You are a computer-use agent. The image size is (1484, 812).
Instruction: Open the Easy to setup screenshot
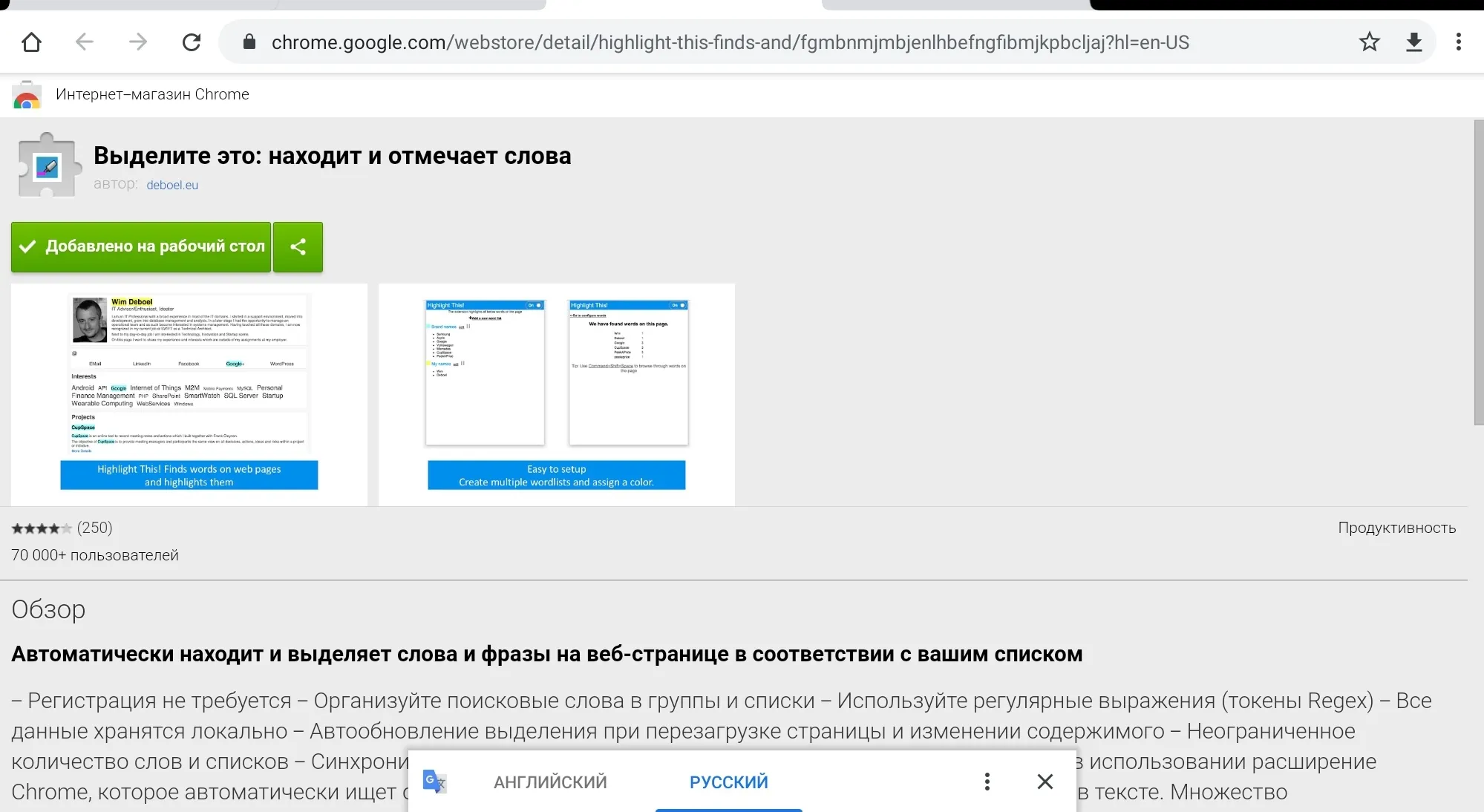557,395
